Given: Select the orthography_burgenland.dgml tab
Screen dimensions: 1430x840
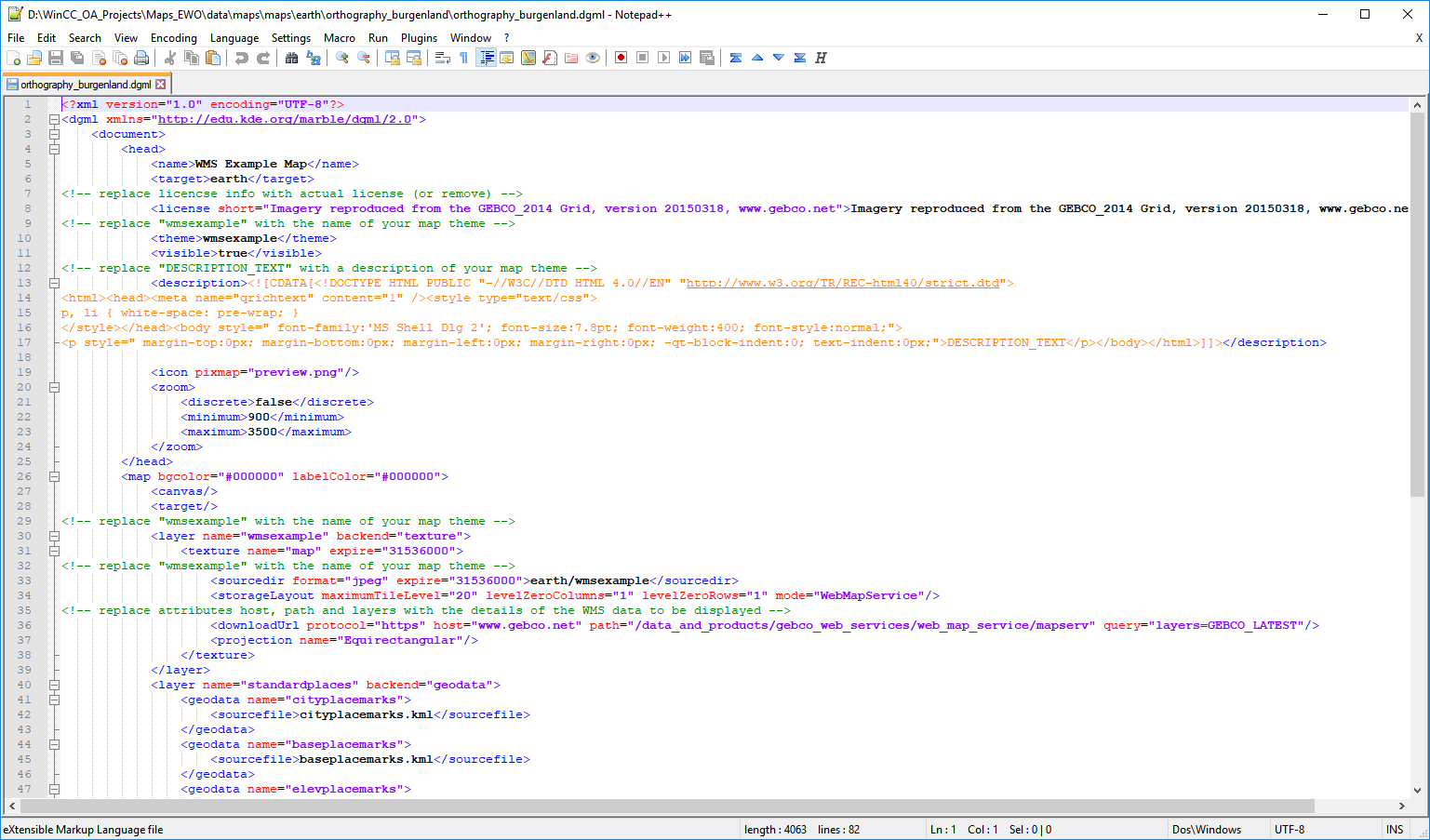Looking at the screenshot, I should [x=86, y=85].
